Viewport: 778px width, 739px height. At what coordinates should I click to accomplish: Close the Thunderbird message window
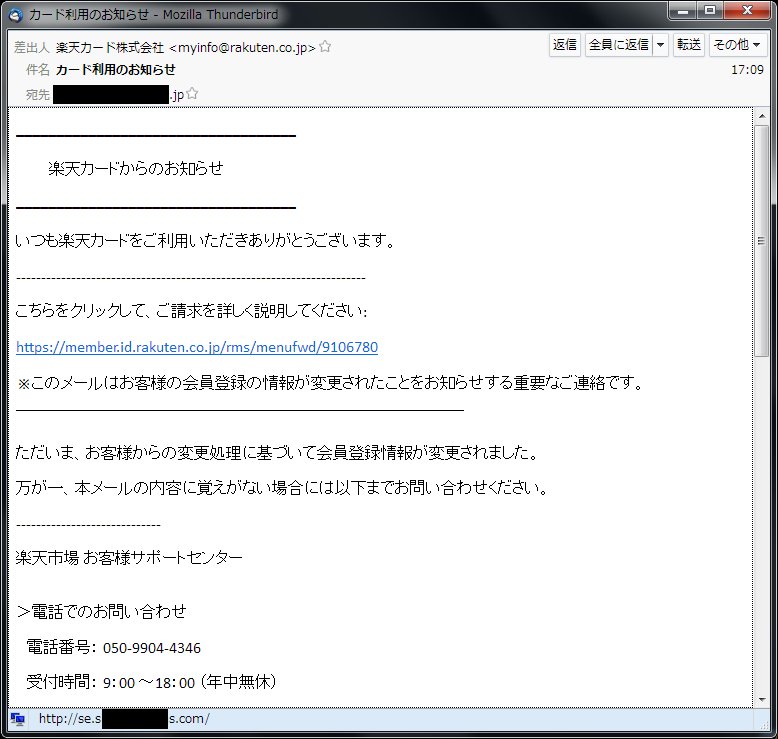coord(748,11)
